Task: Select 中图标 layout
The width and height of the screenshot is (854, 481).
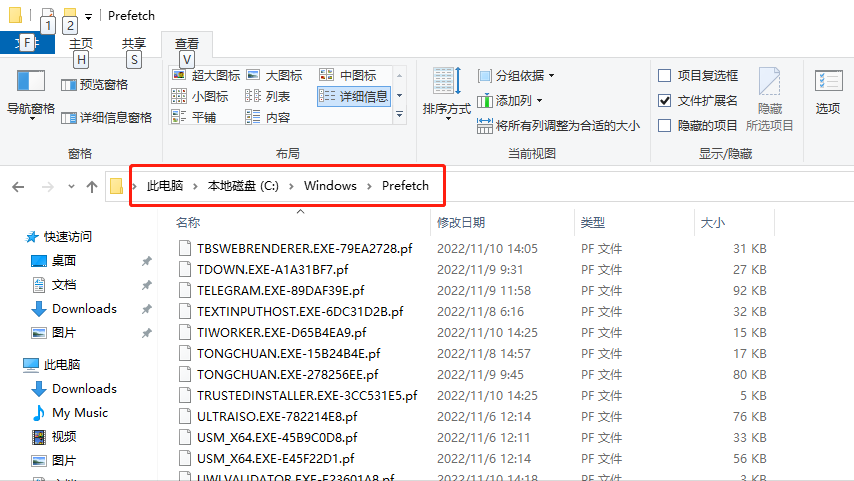Action: click(348, 75)
